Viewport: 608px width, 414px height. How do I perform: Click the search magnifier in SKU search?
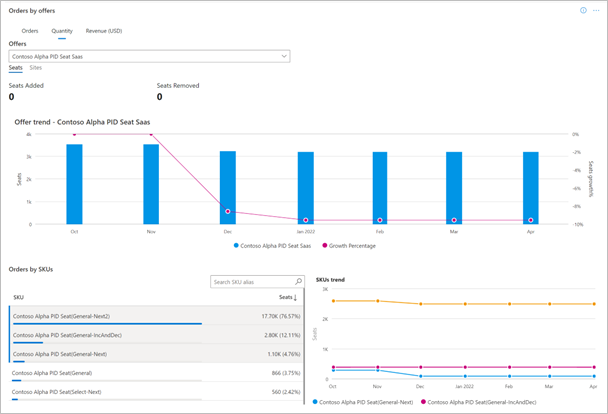pos(298,281)
